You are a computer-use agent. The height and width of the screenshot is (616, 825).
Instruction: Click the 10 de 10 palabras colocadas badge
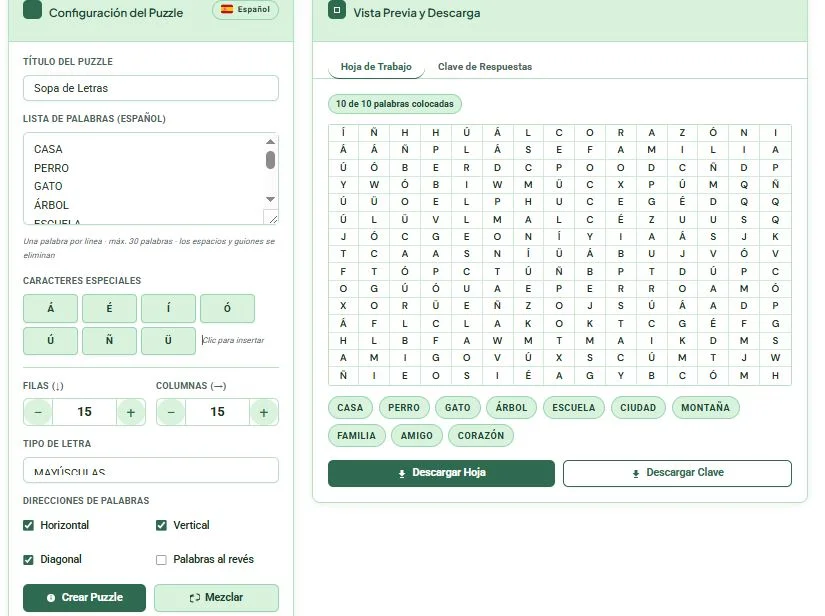point(395,104)
